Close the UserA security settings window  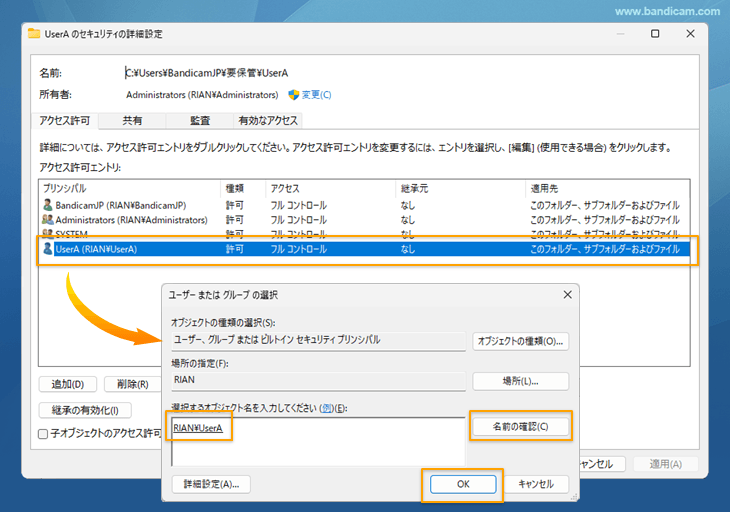tap(690, 34)
